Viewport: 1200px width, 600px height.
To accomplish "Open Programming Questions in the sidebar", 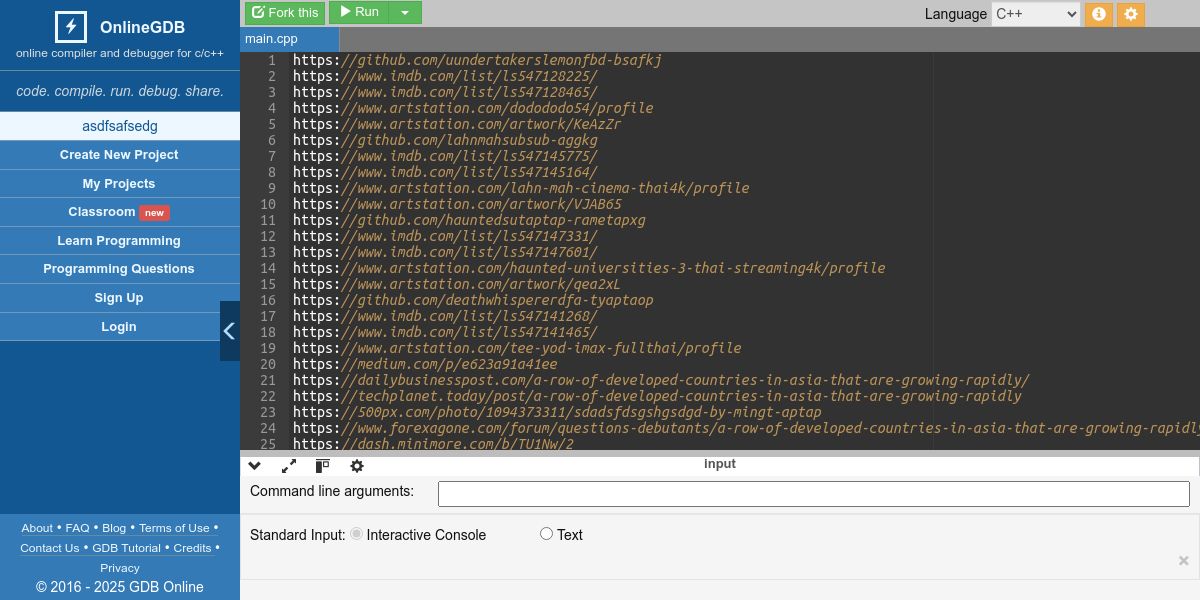I will click(x=119, y=269).
